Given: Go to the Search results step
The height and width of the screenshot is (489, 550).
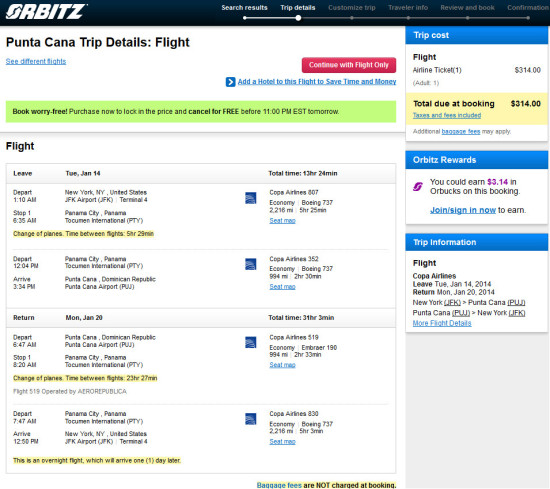Looking at the screenshot, I should point(244,8).
